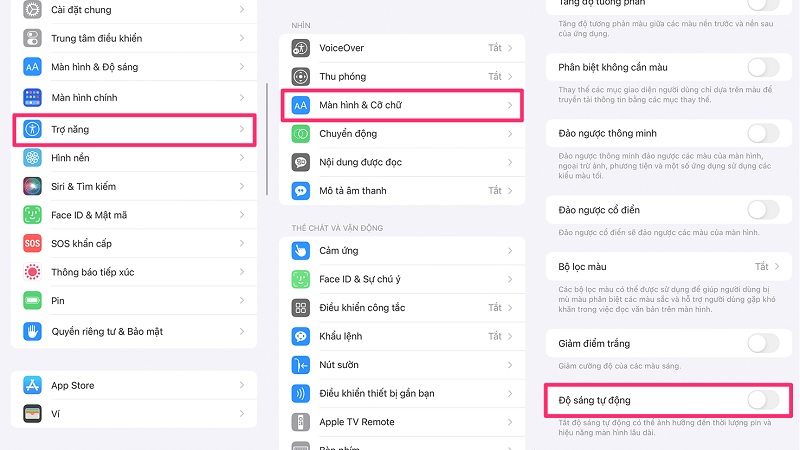
Task: Tap the Apple TV Remote icon
Action: (301, 422)
